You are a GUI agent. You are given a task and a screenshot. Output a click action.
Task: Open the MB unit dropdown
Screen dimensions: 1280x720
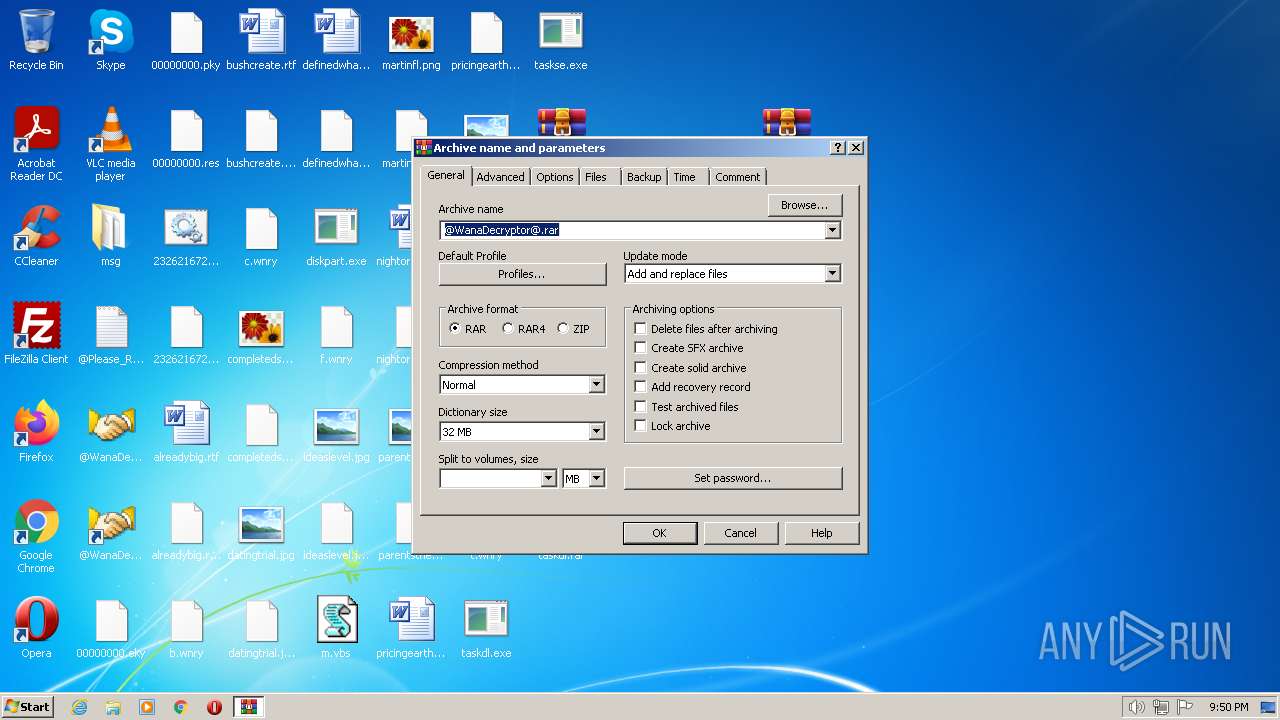tap(596, 479)
